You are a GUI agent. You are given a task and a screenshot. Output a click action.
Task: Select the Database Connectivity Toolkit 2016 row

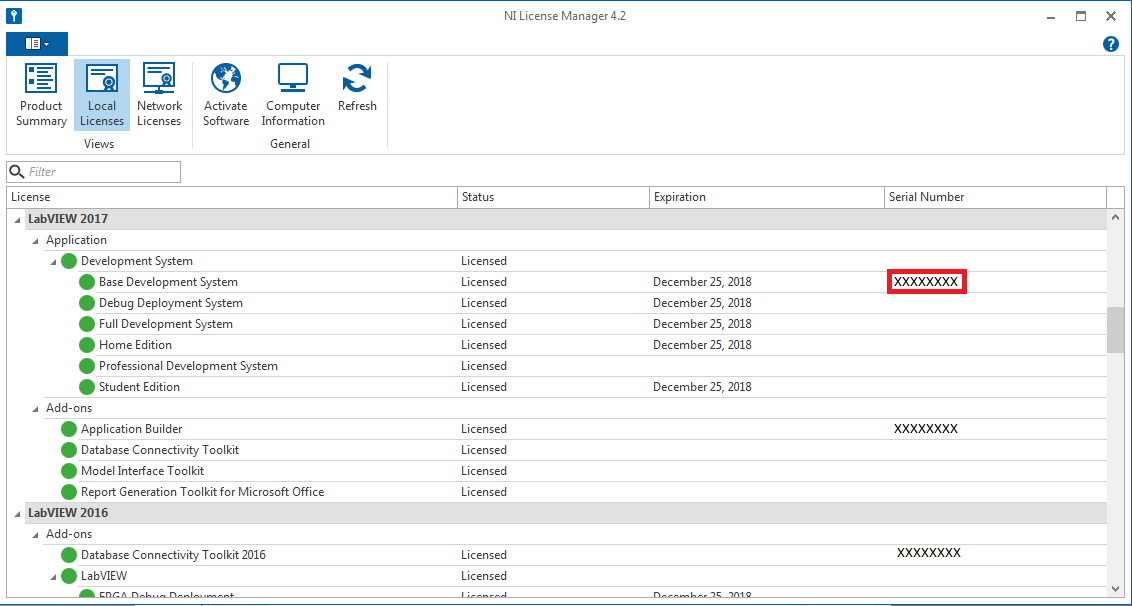173,555
